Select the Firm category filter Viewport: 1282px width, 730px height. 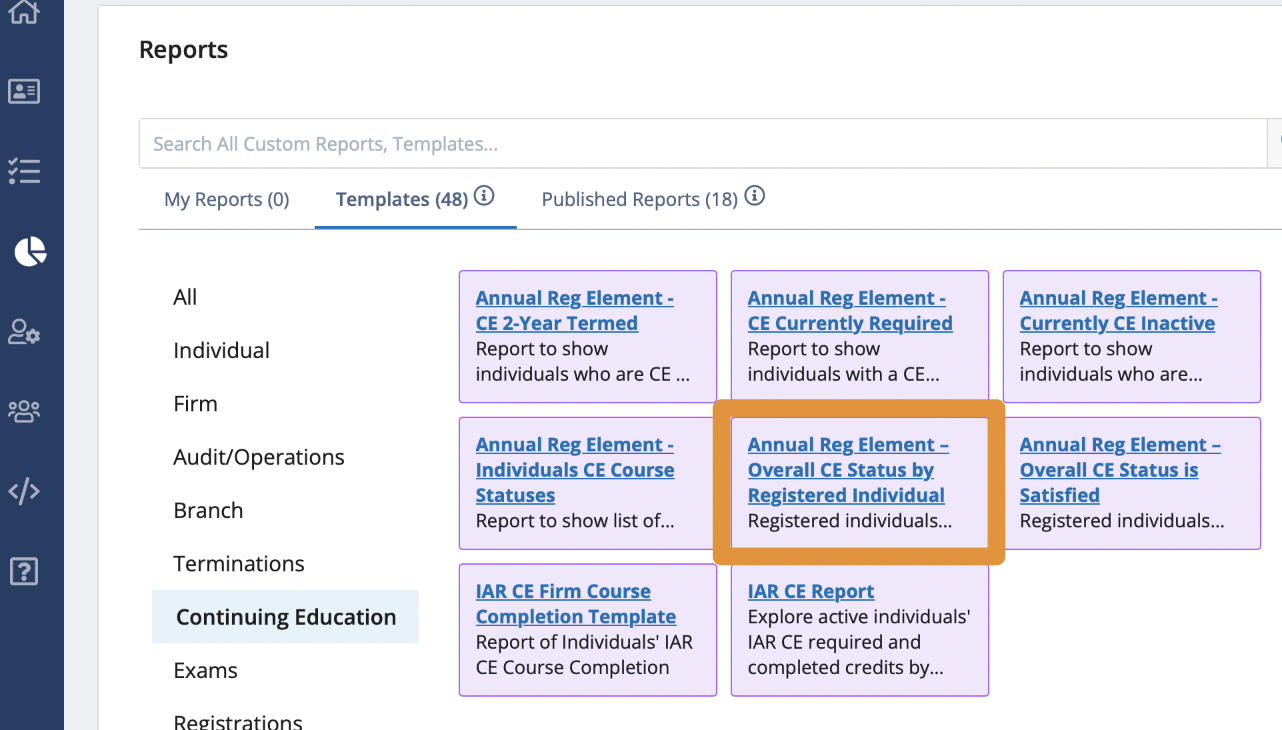coord(196,404)
